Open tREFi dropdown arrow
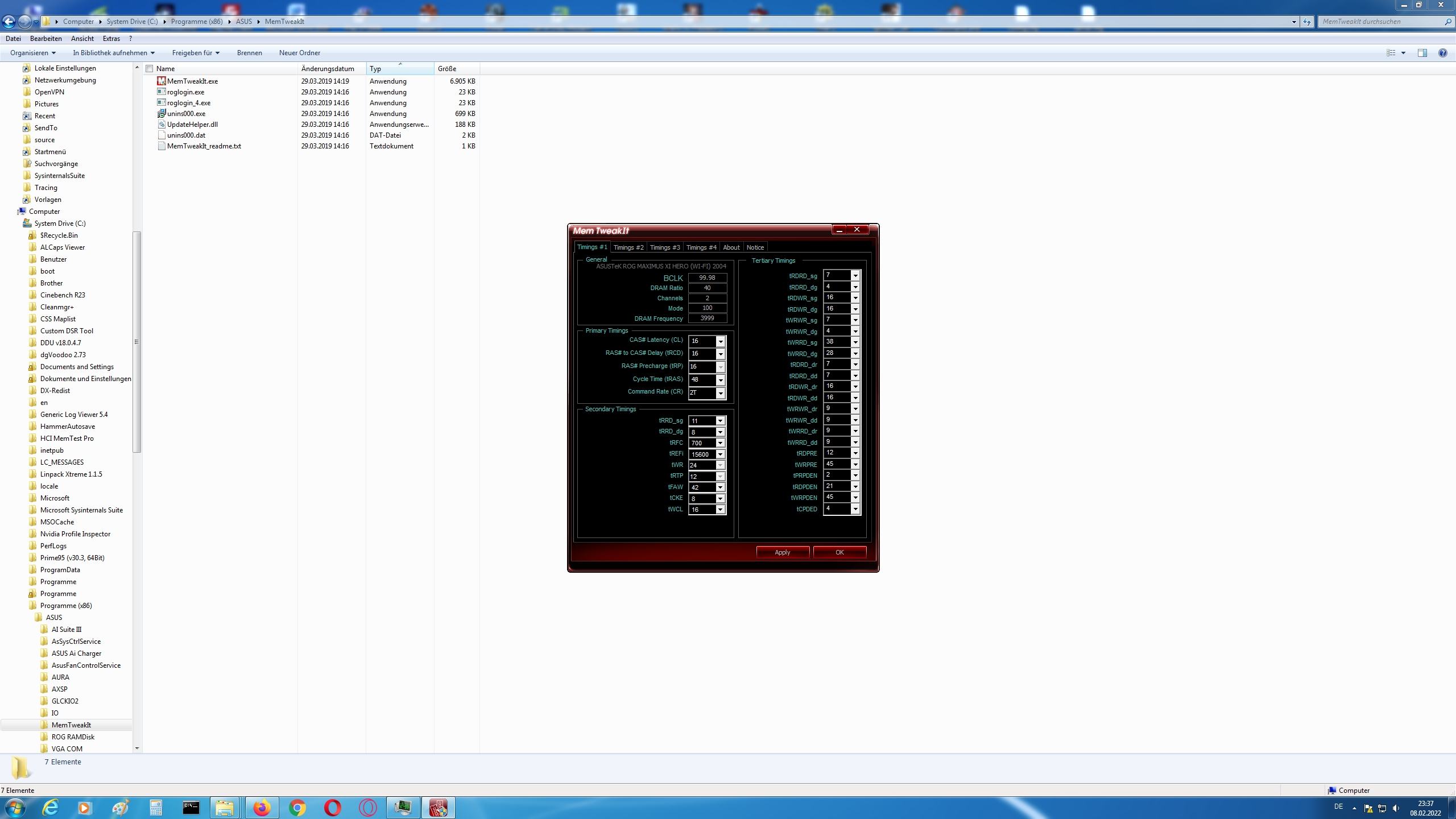 click(x=720, y=454)
